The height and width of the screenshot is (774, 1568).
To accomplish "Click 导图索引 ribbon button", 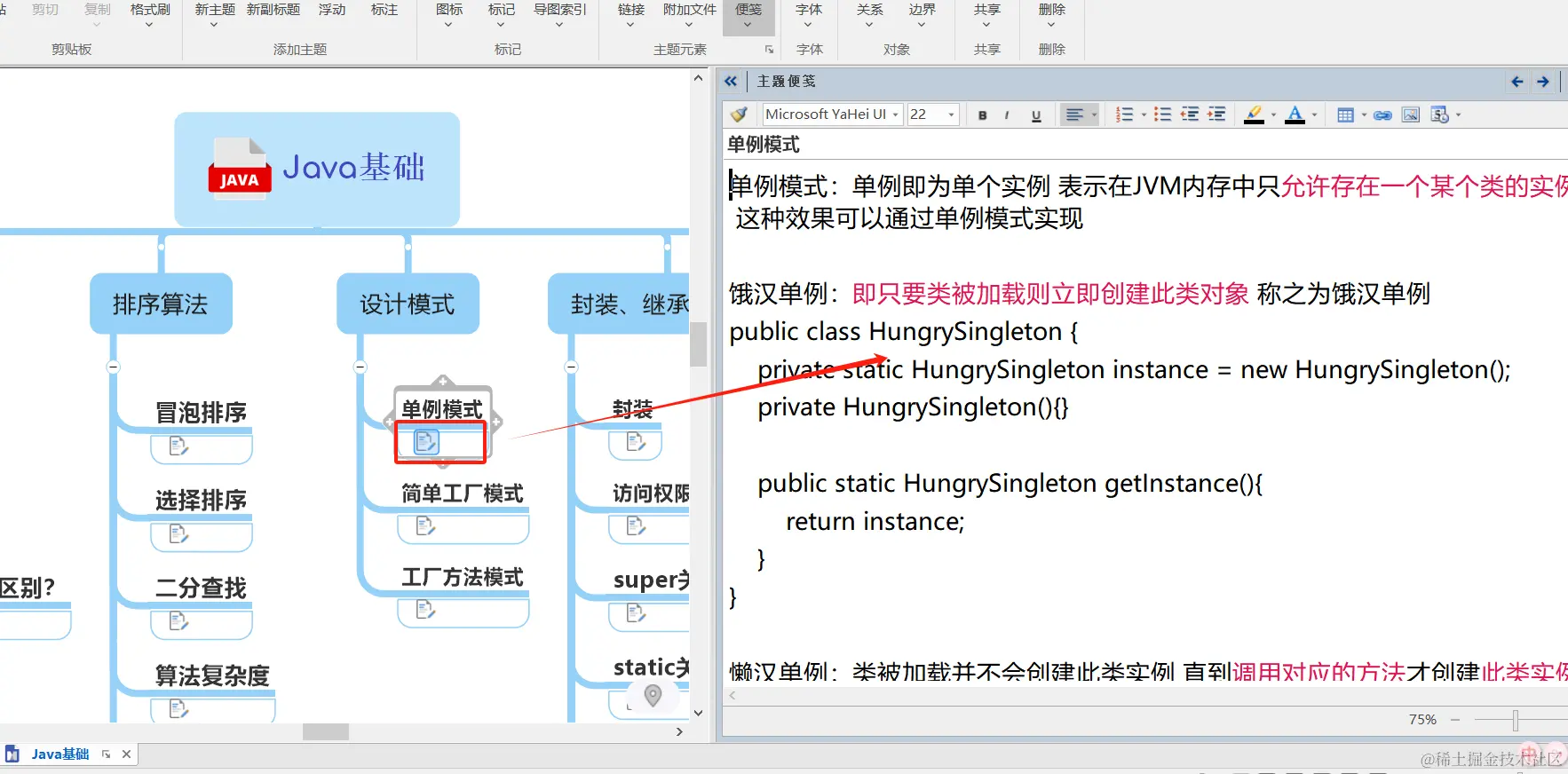I will point(559,16).
